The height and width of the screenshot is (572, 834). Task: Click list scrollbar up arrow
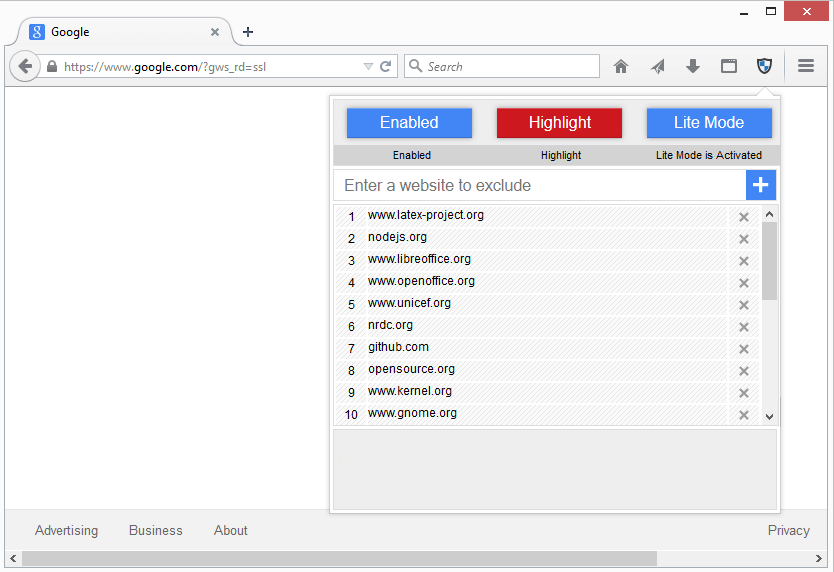(769, 214)
